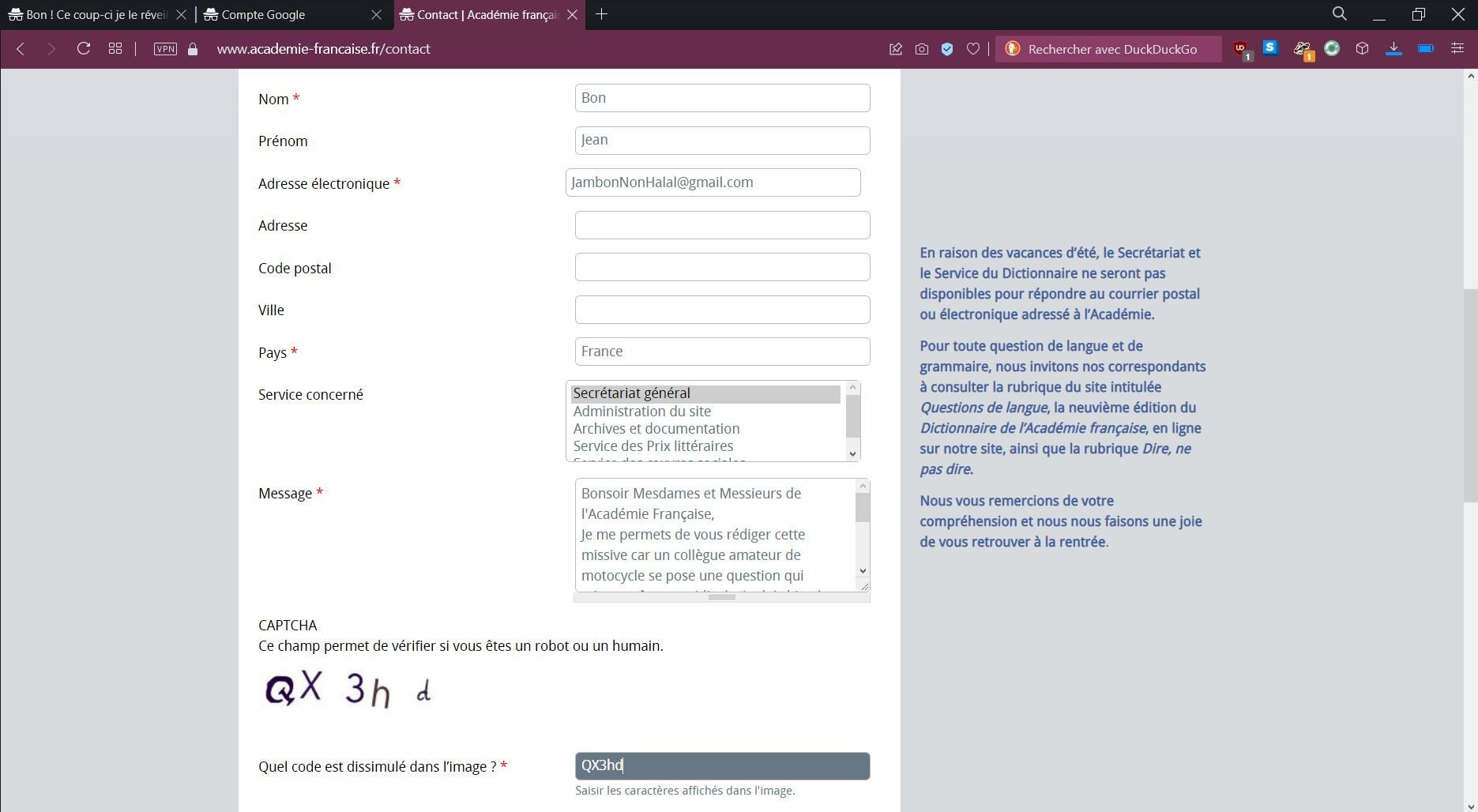1478x812 pixels.
Task: Select Administration du site option
Action: point(705,412)
